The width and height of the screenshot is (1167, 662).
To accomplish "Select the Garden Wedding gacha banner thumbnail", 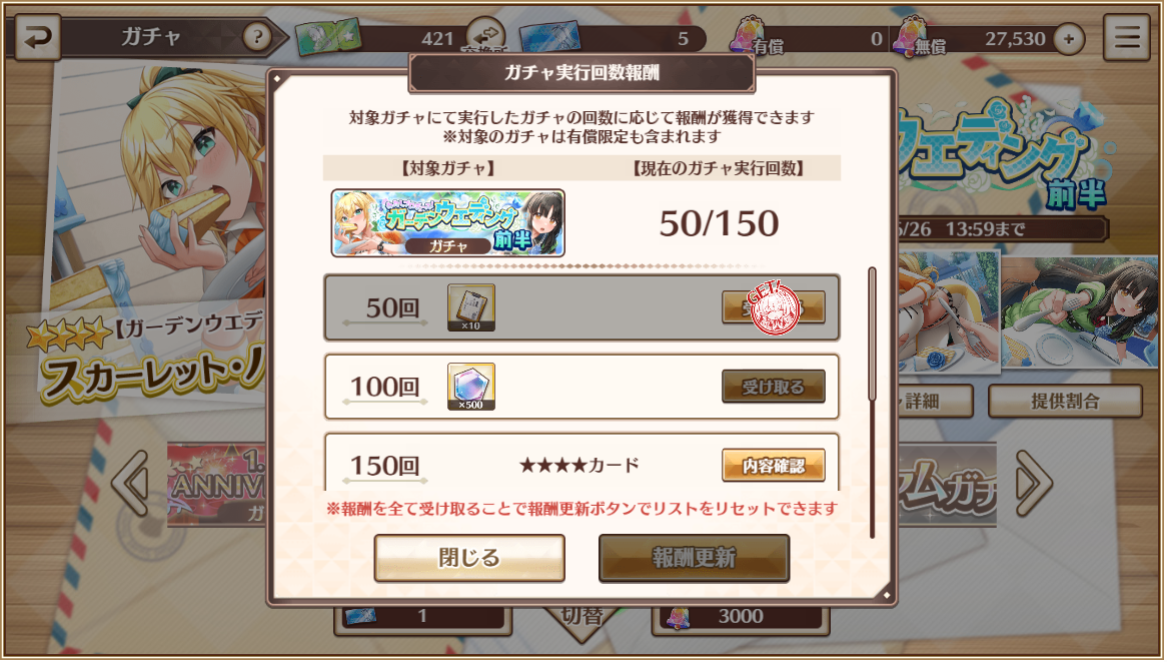I will tap(448, 223).
